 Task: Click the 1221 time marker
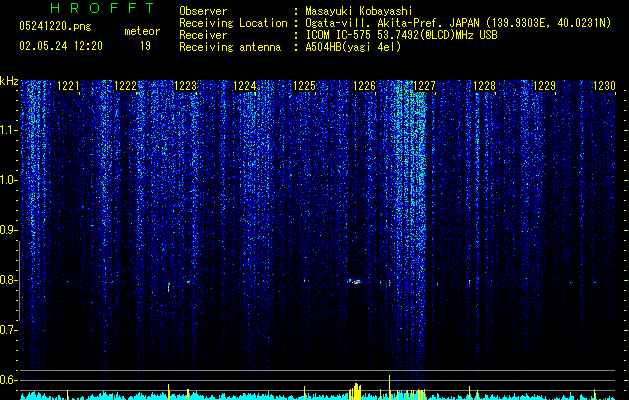tap(69, 86)
